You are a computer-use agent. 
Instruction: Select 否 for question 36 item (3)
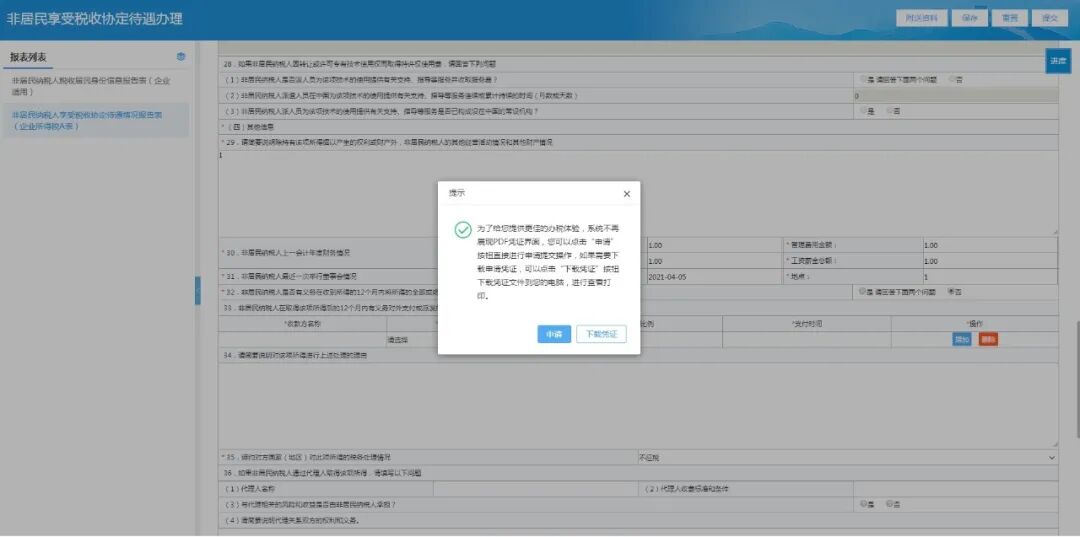[x=890, y=504]
